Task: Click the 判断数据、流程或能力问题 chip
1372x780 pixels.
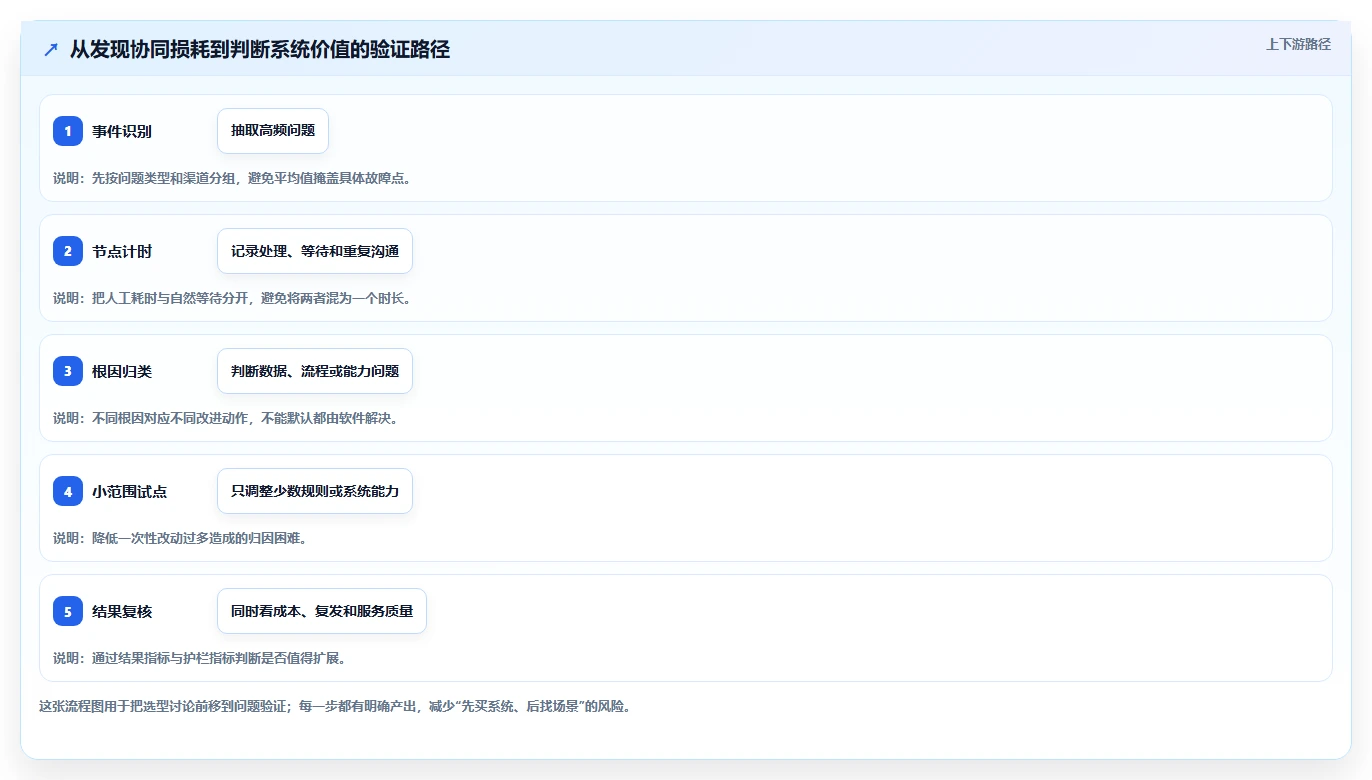Action: pyautogui.click(x=315, y=371)
